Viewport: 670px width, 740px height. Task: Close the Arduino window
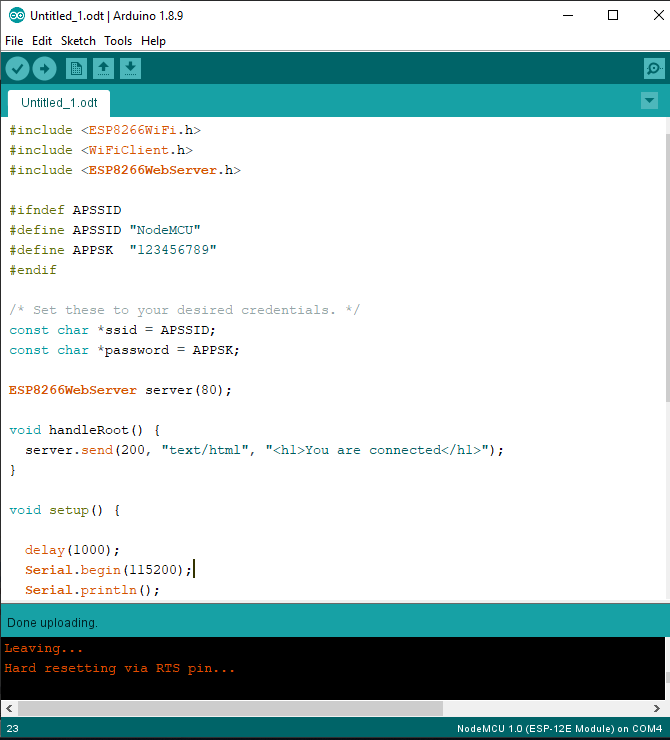click(x=659, y=16)
